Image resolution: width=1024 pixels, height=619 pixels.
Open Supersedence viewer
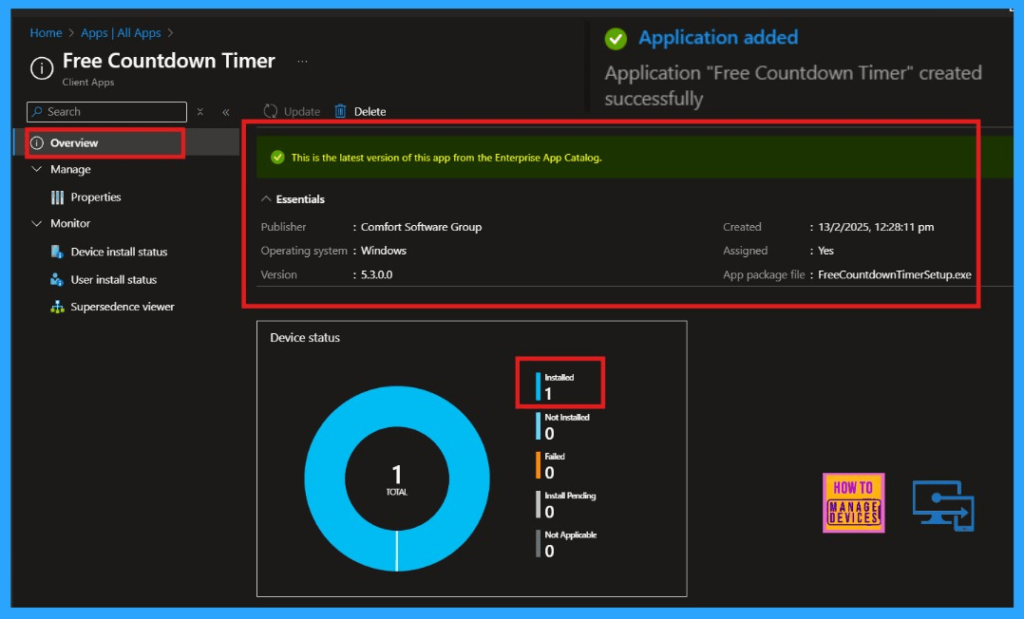pyautogui.click(x=122, y=307)
